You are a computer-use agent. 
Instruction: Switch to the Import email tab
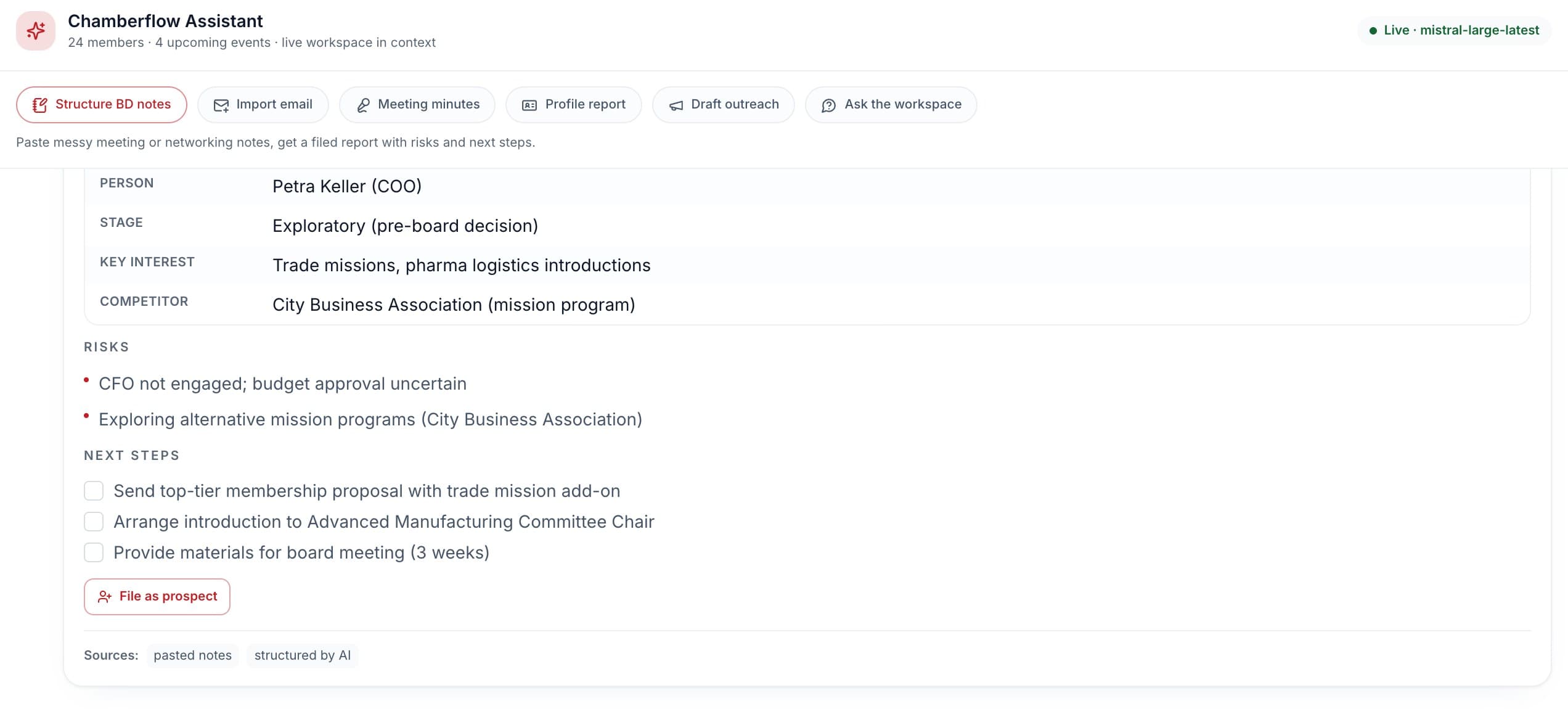(x=263, y=105)
